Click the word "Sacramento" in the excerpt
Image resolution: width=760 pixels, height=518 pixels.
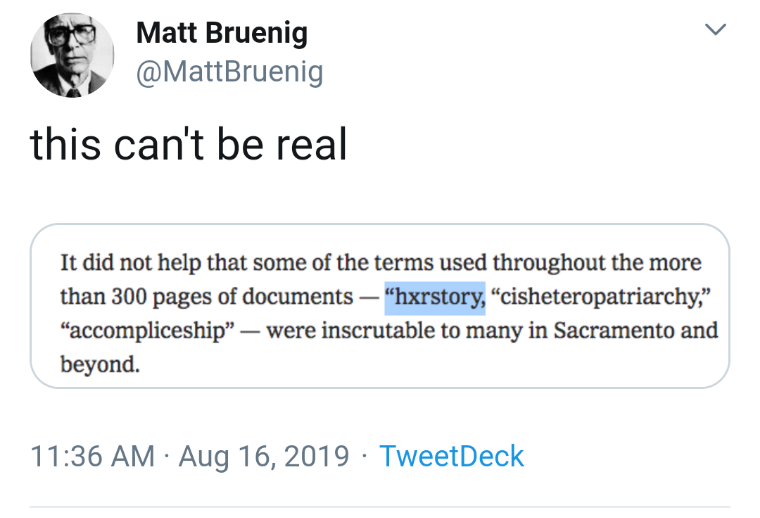619,330
